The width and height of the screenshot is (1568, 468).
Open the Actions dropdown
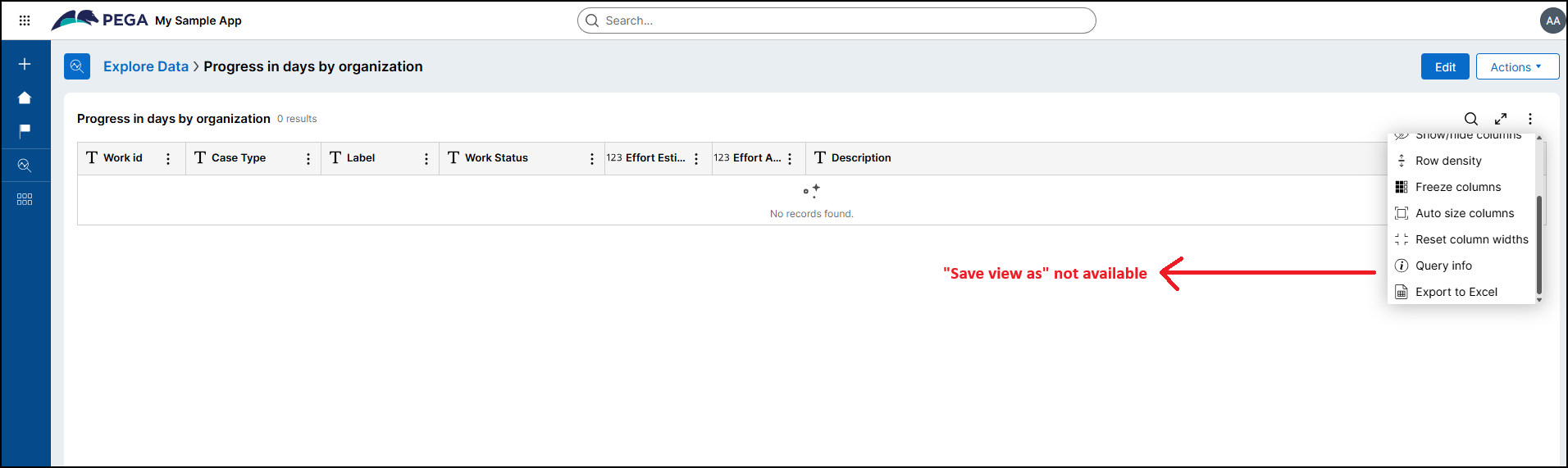click(x=1517, y=66)
